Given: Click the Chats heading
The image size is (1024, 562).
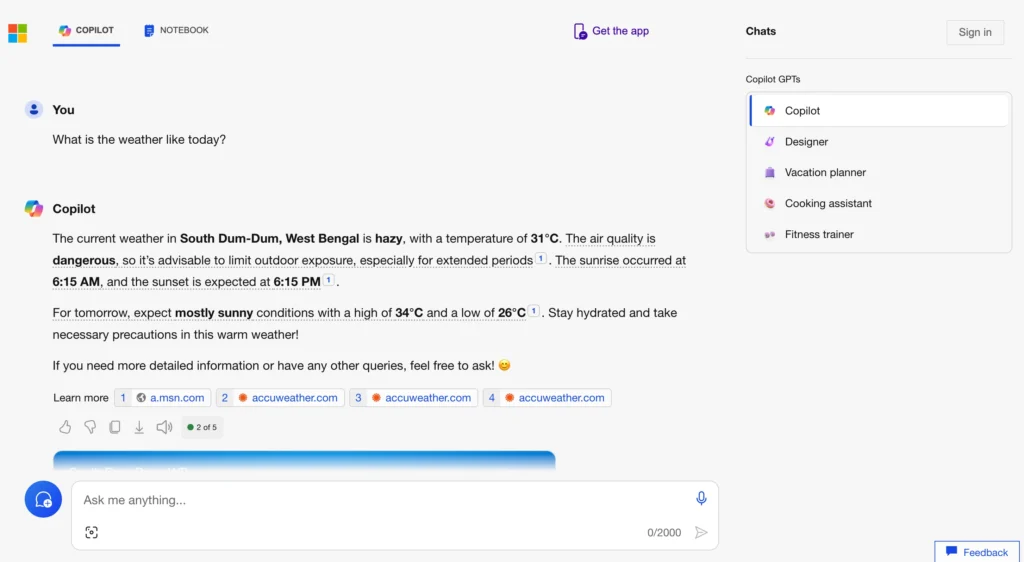Looking at the screenshot, I should [761, 31].
